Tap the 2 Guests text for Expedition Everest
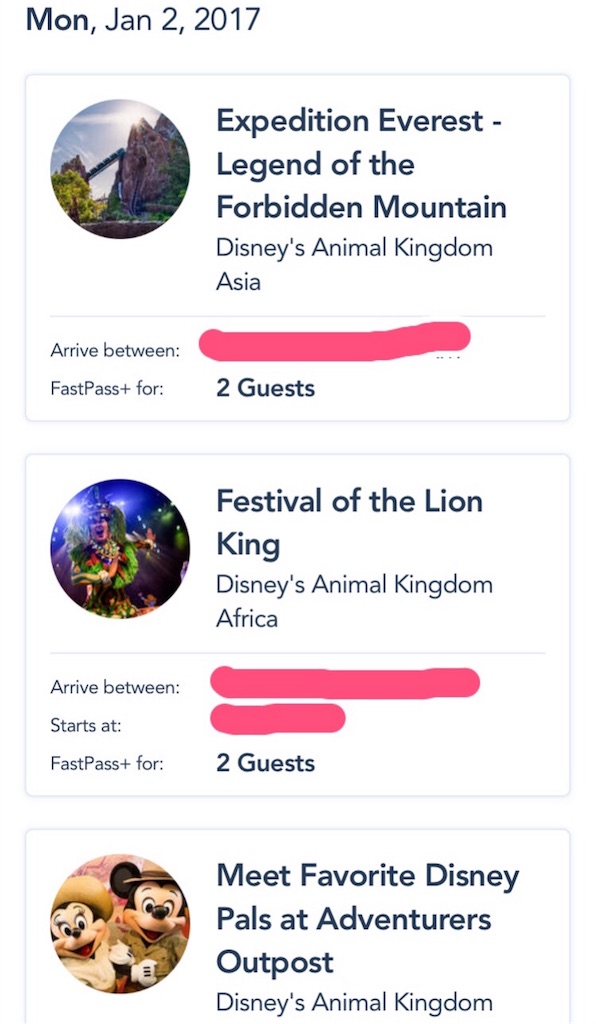596x1024 pixels. pos(266,388)
